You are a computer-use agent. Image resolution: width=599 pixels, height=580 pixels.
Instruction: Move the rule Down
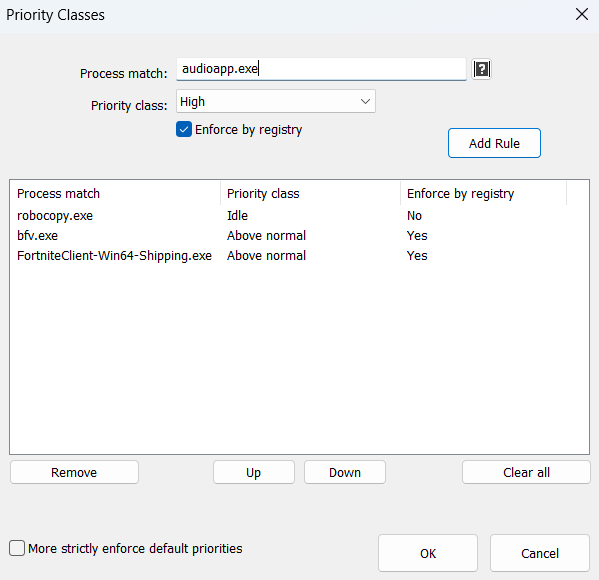tap(345, 472)
